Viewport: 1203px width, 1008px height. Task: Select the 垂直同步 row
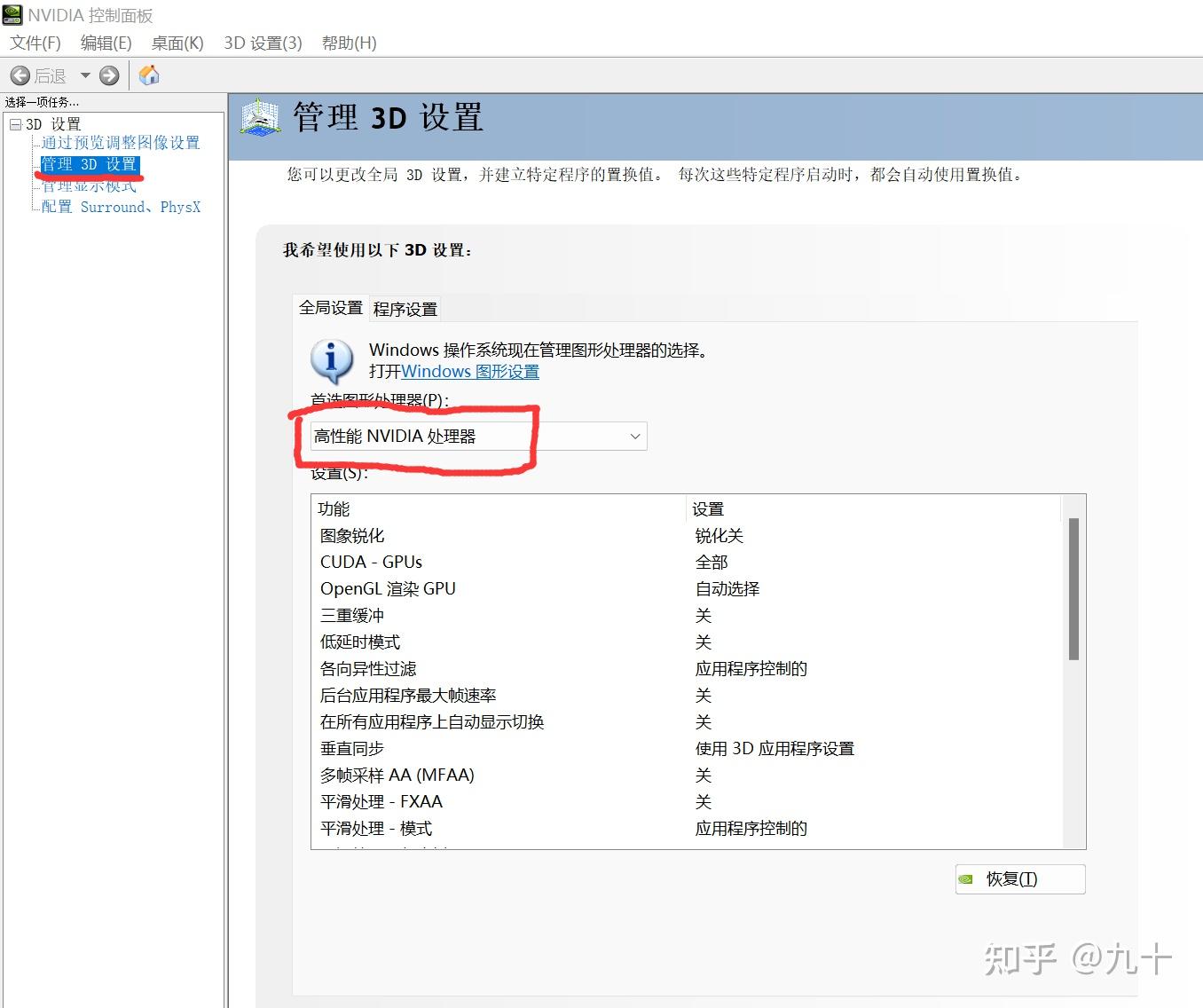686,749
